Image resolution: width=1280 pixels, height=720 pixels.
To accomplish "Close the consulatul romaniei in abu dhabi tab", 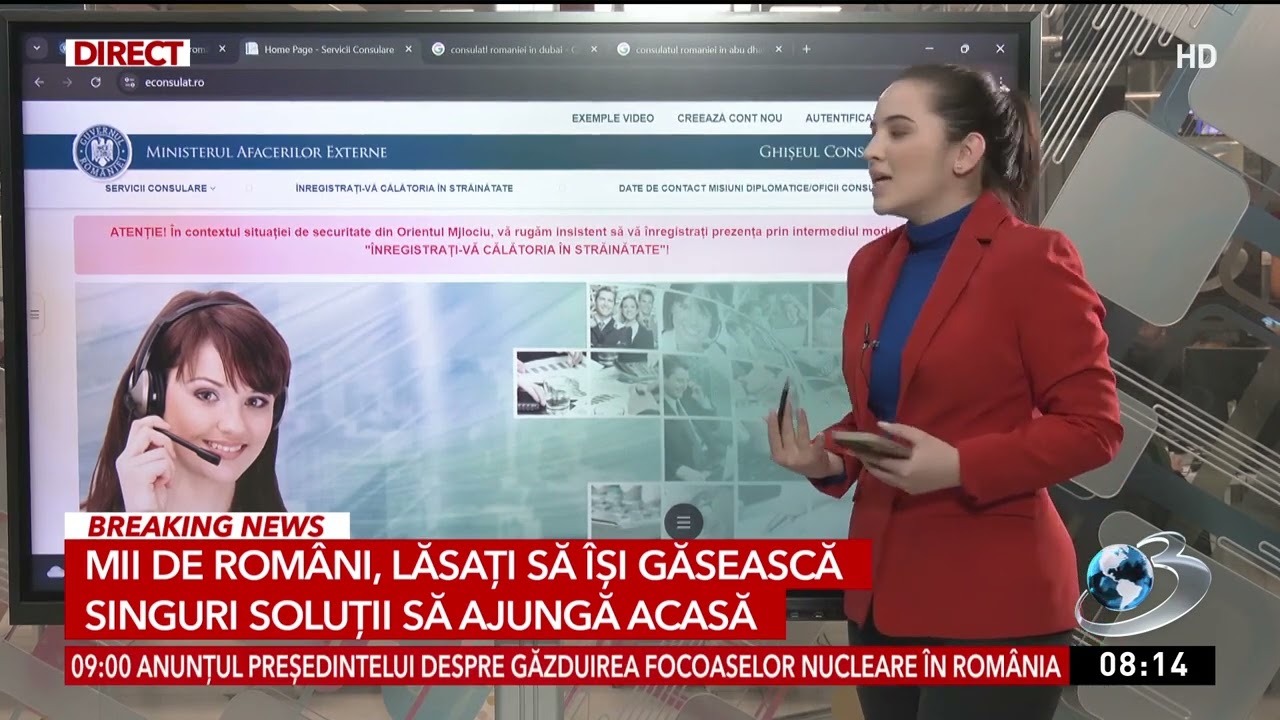I will tap(778, 49).
